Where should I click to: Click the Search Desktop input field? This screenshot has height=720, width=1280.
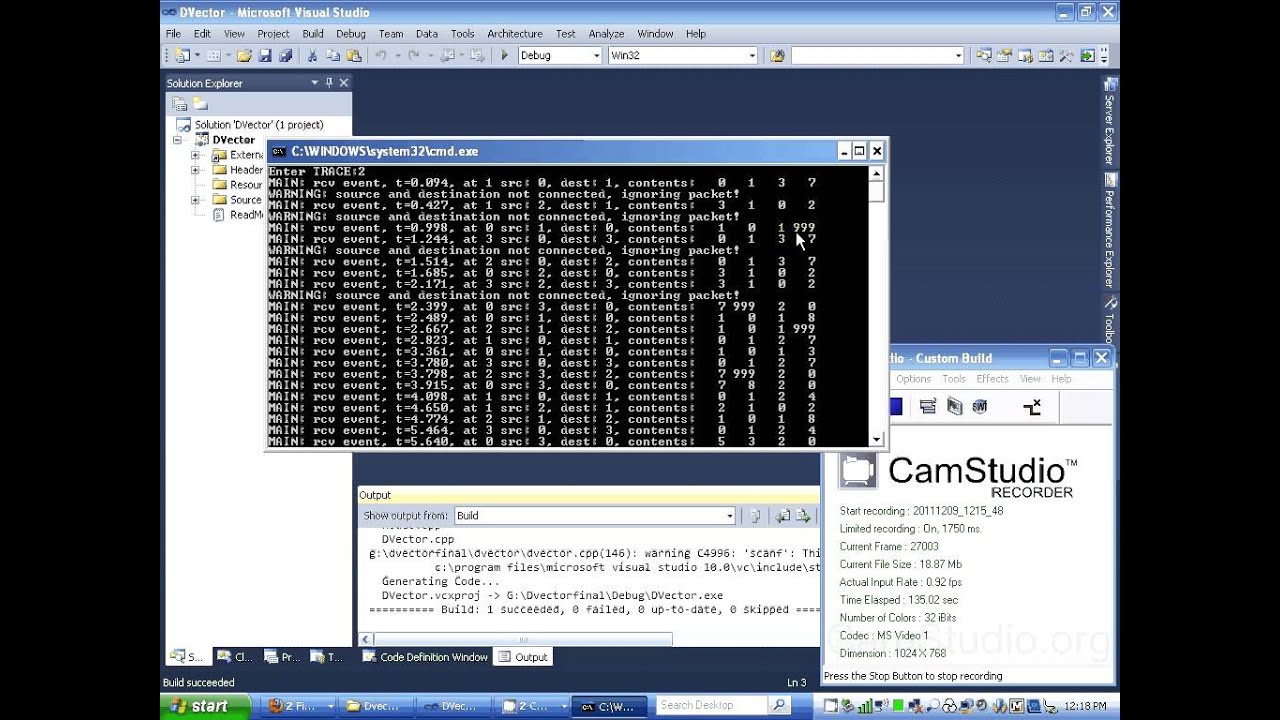(710, 705)
